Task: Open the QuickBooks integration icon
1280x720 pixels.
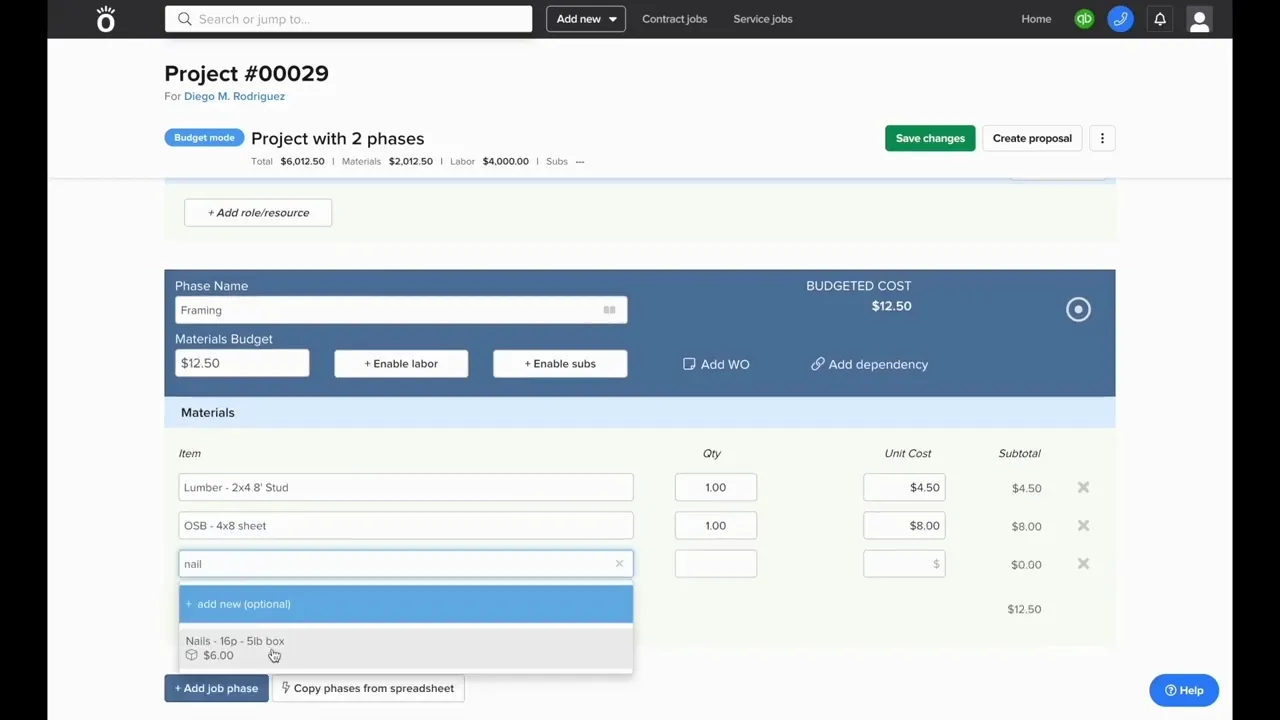Action: pyautogui.click(x=1084, y=19)
